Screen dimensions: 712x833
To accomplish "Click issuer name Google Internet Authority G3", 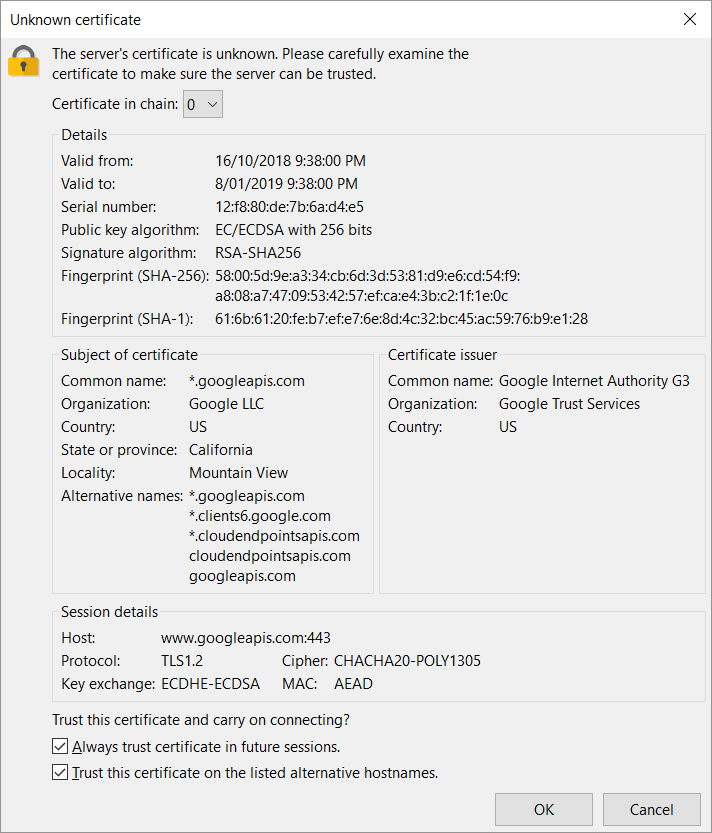I will [x=594, y=381].
